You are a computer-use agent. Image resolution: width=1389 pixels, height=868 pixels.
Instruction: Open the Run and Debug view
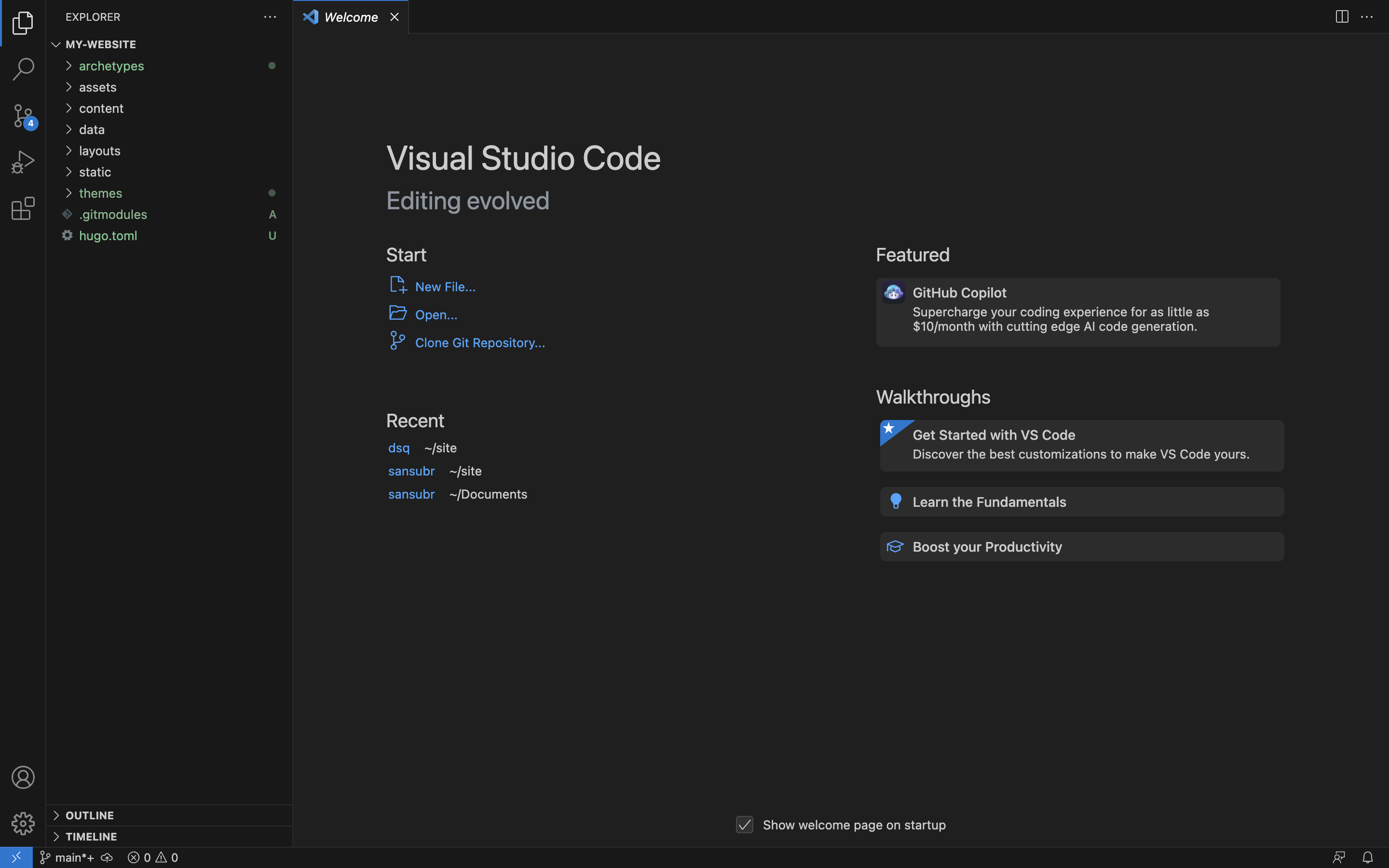(23, 162)
